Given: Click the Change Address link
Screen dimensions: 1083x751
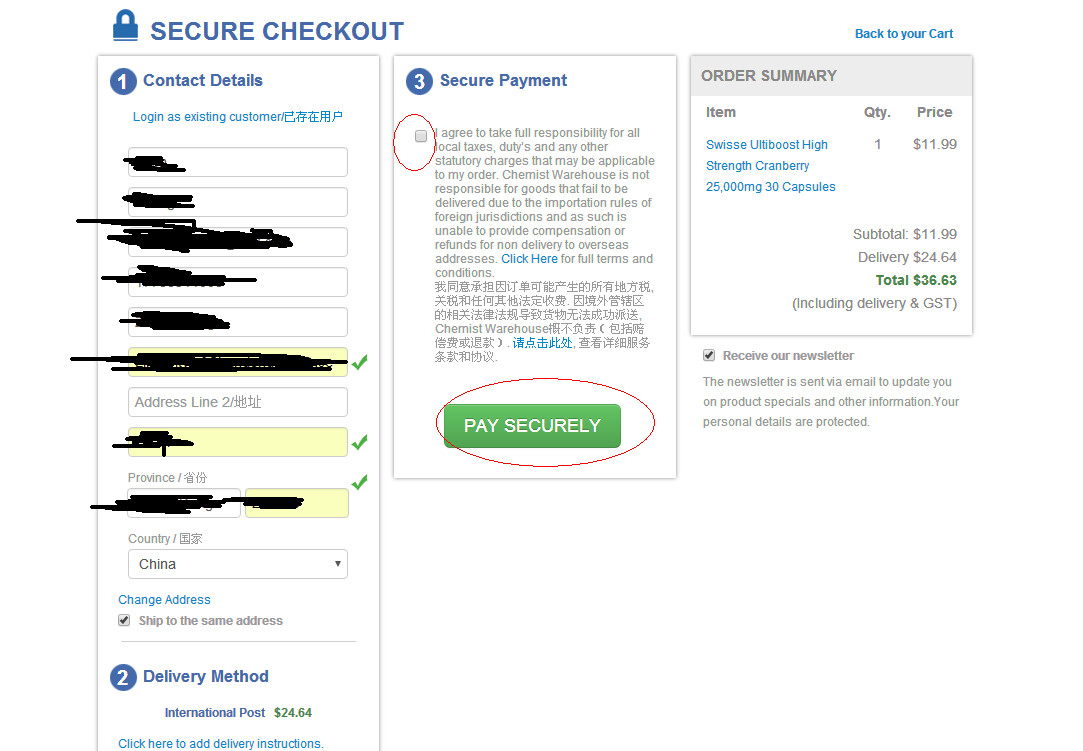Looking at the screenshot, I should click(x=164, y=600).
